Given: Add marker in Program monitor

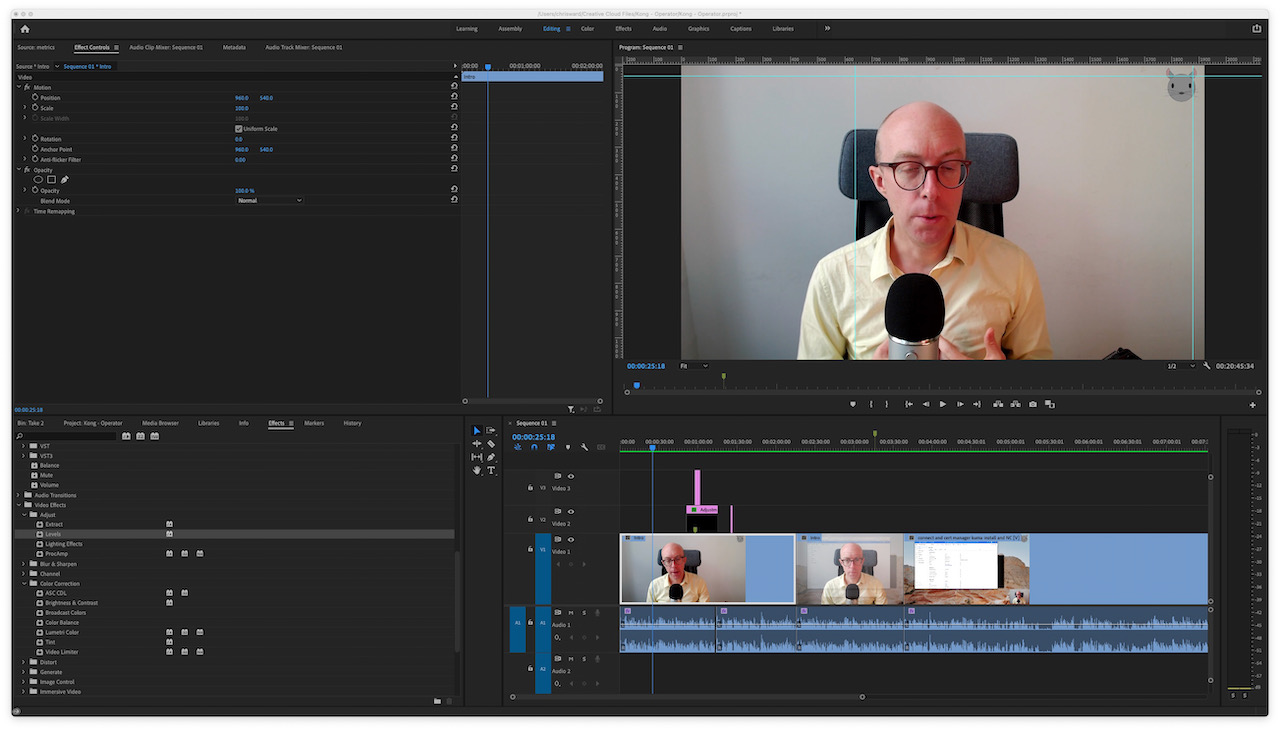Looking at the screenshot, I should 853,404.
